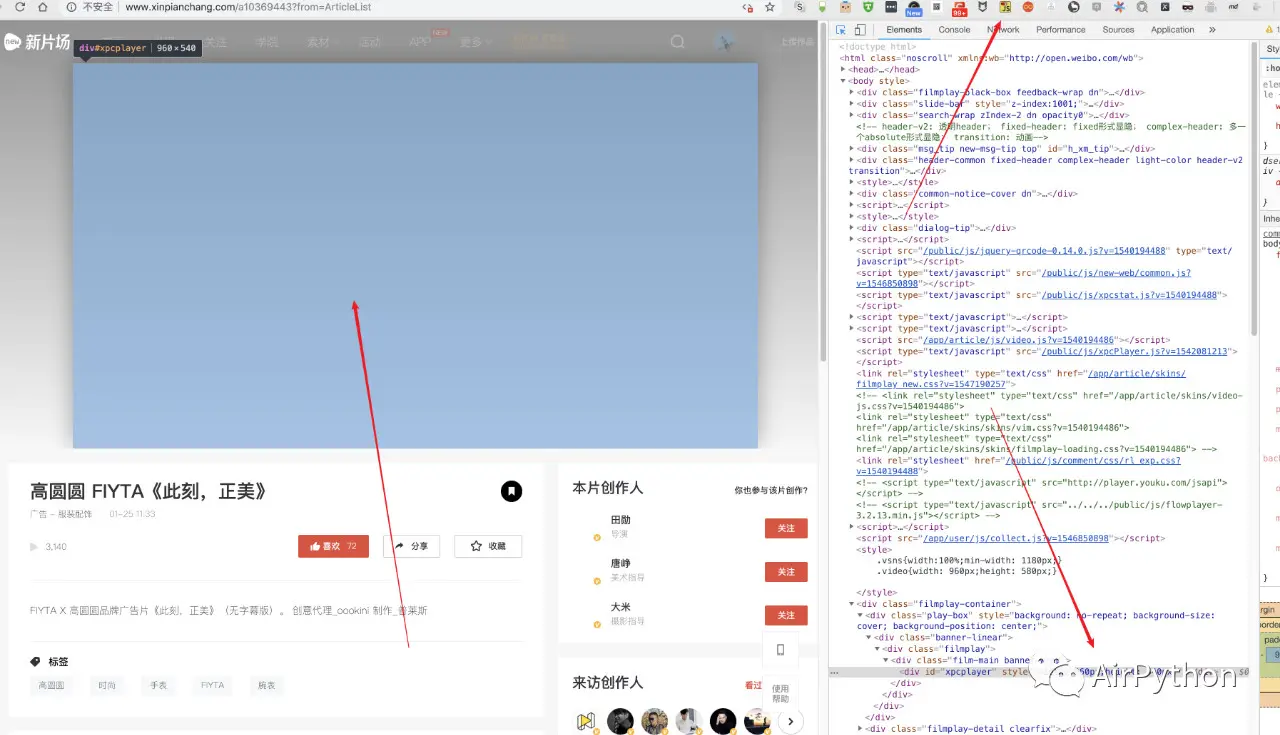Screen dimensions: 1280x735
Task: Switch to the Elements tab
Action: click(904, 30)
